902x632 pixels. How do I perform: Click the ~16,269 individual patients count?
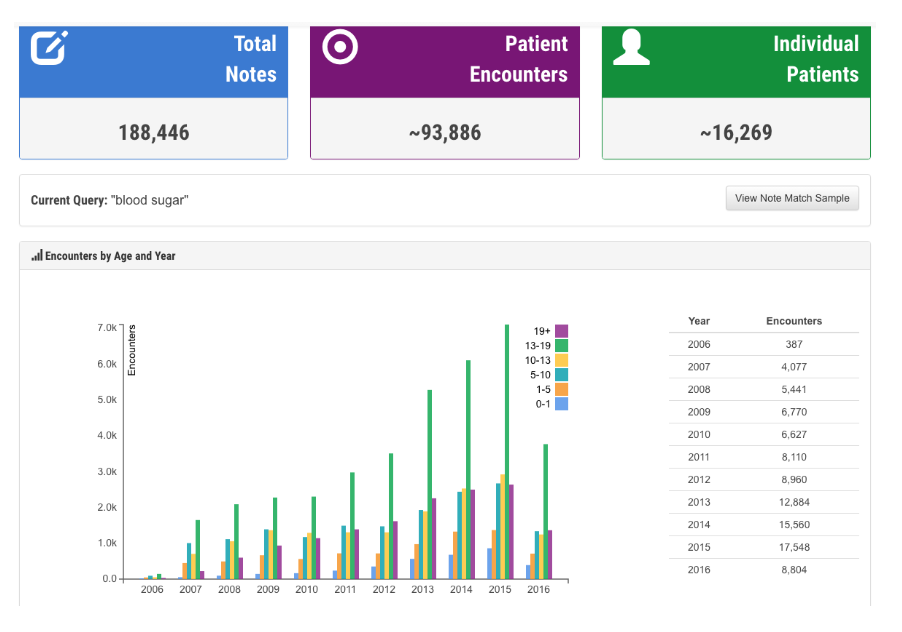(735, 132)
